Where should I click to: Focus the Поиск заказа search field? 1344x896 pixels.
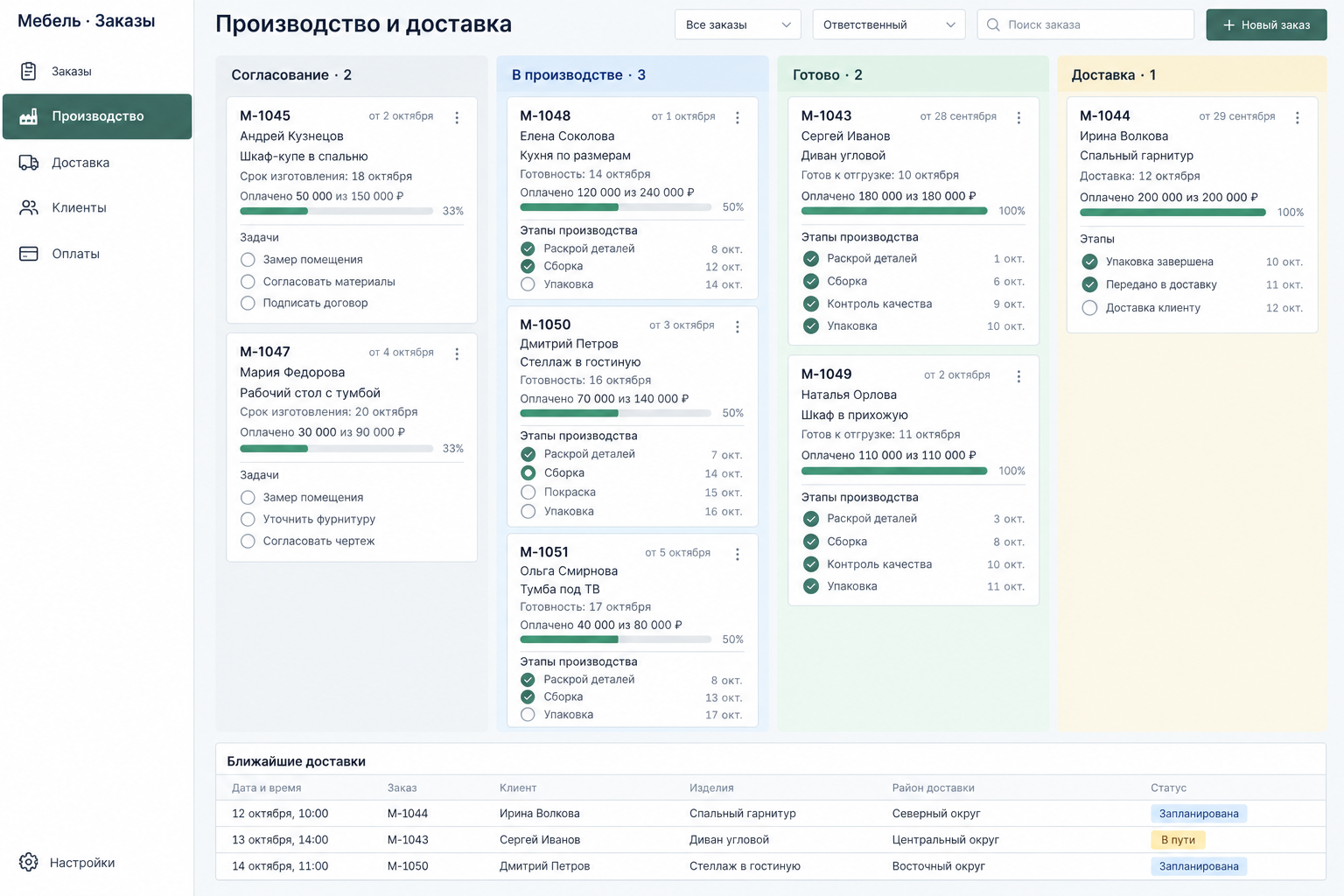pos(1085,24)
